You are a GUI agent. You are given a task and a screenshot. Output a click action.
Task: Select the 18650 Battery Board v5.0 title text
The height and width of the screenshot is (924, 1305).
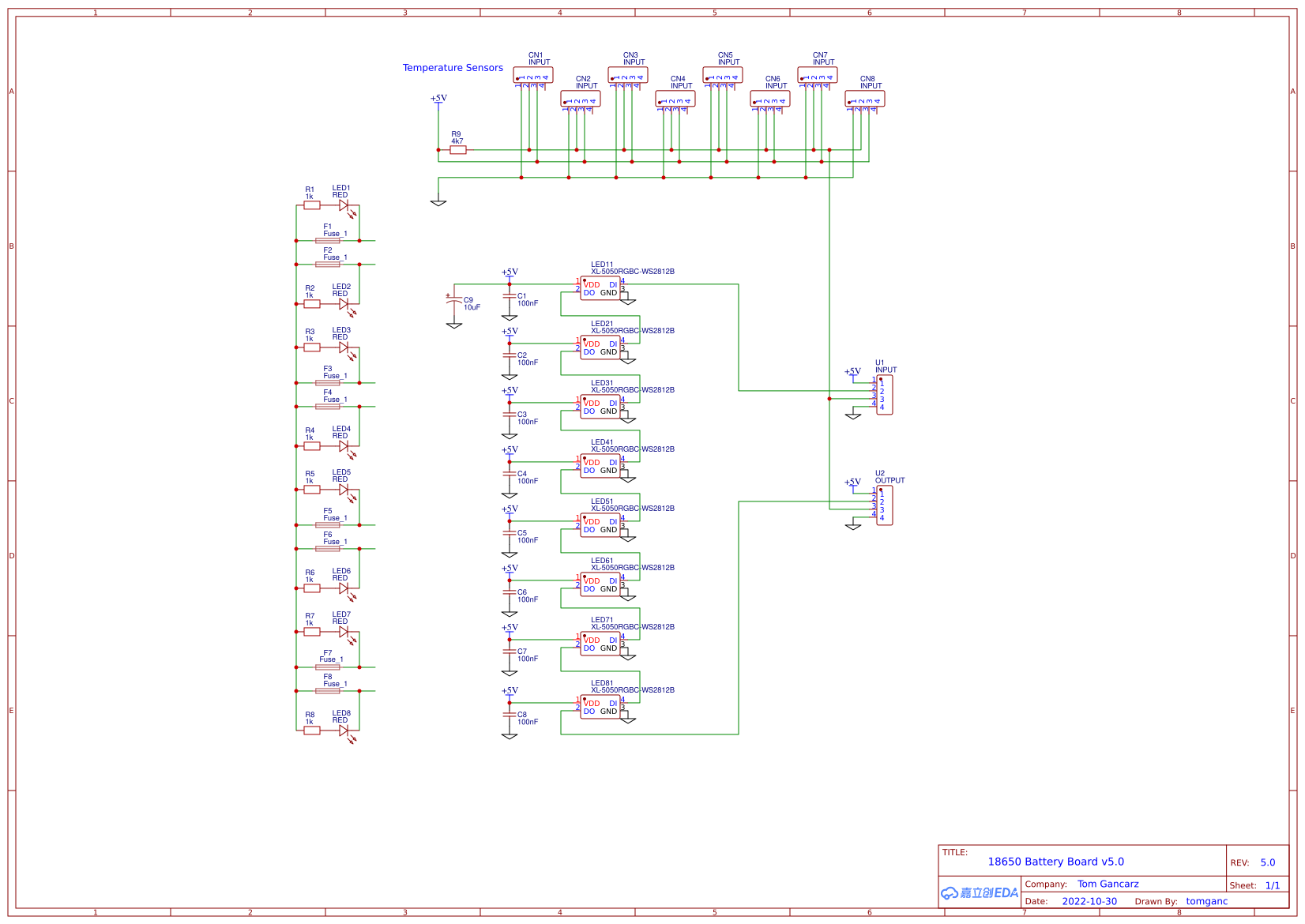(x=1056, y=862)
